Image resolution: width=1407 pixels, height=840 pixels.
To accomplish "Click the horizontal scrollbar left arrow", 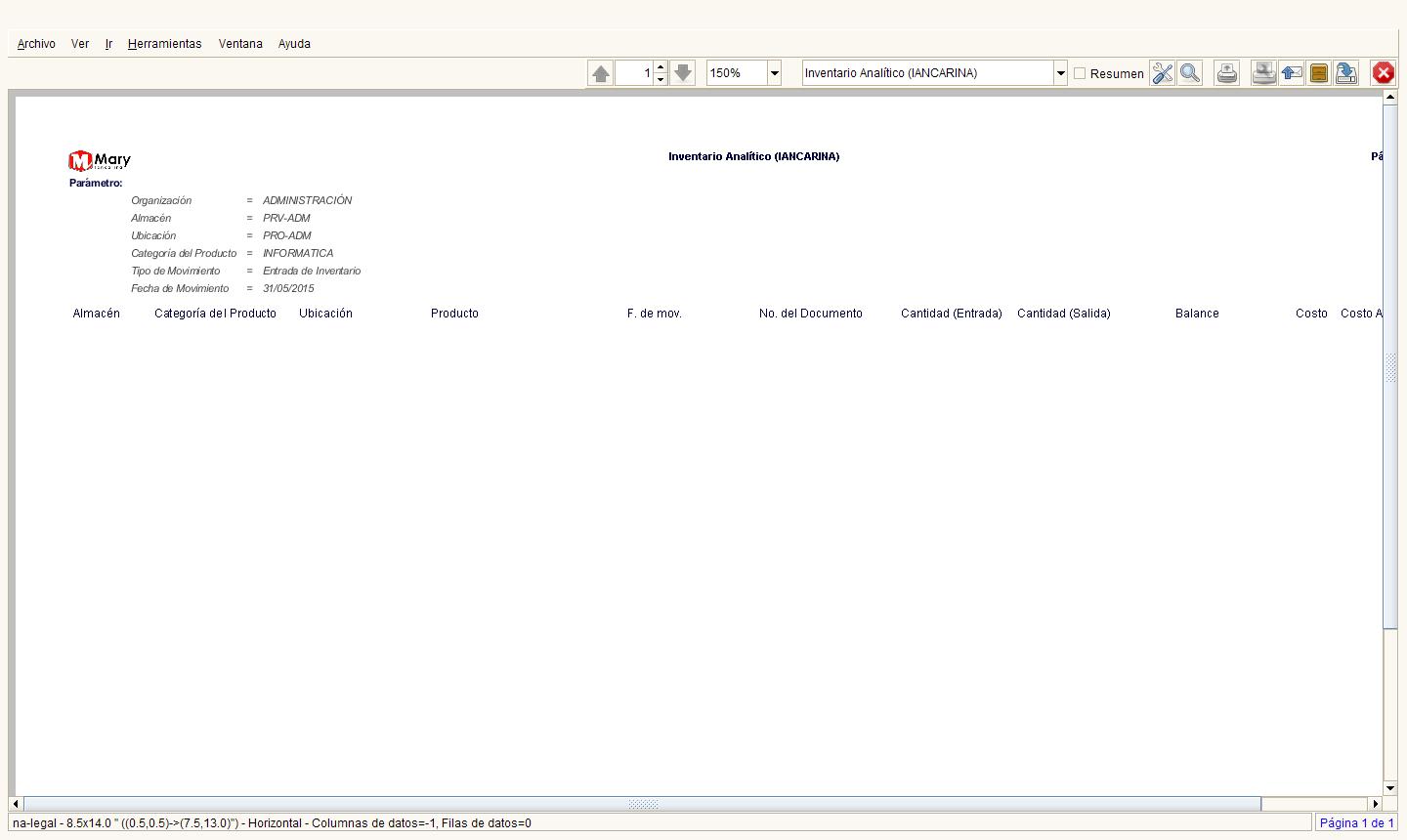I will 15,804.
